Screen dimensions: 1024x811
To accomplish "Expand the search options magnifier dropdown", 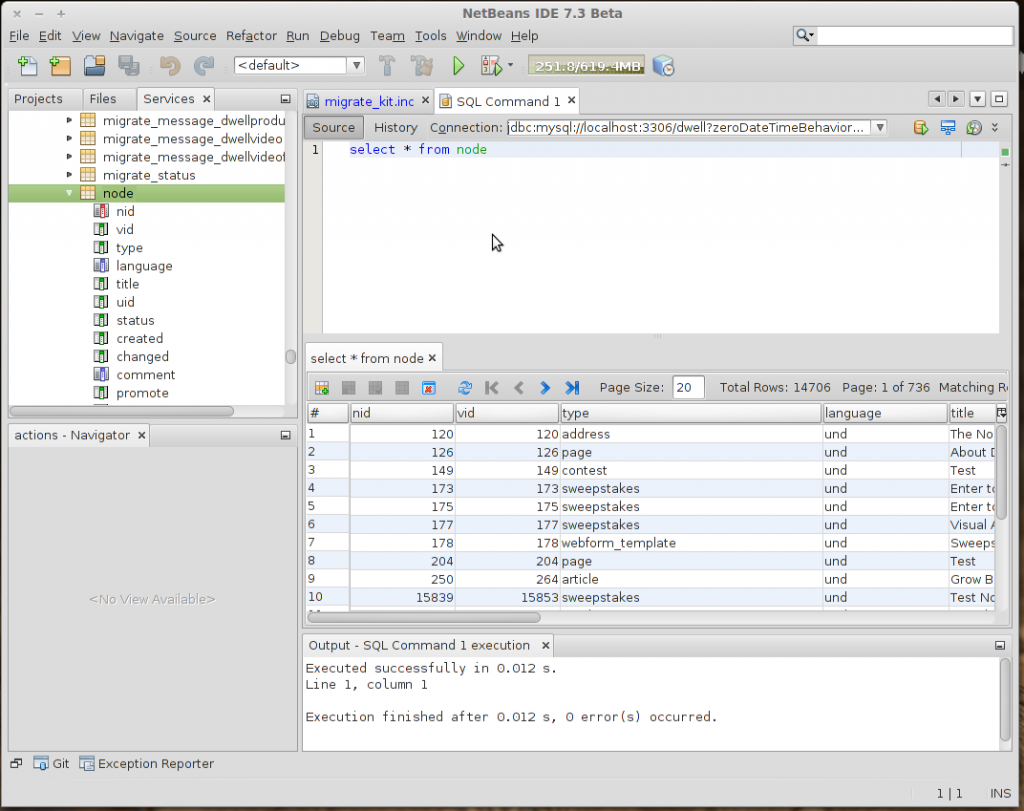I will point(805,36).
